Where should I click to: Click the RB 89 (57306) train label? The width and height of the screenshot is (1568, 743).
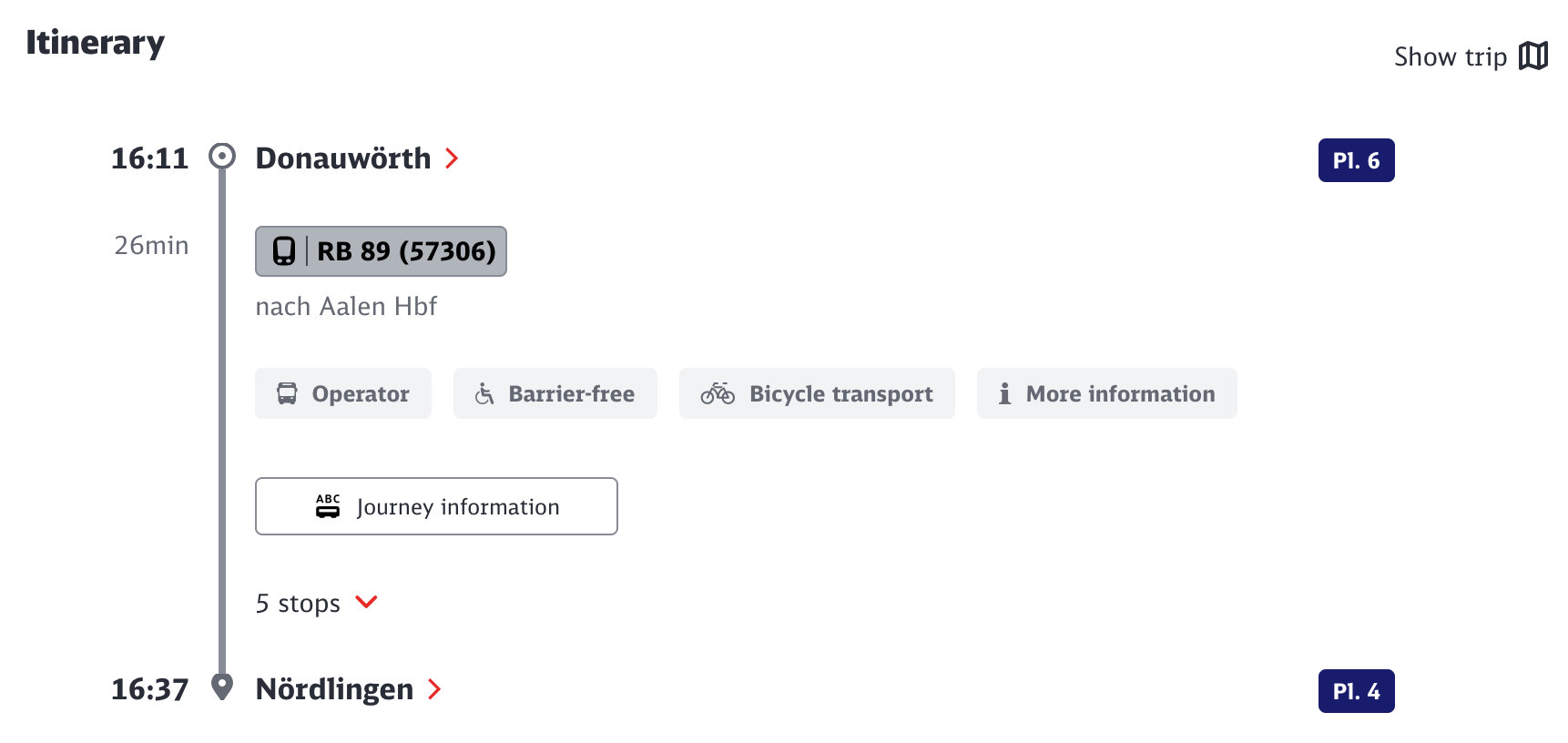coord(406,251)
